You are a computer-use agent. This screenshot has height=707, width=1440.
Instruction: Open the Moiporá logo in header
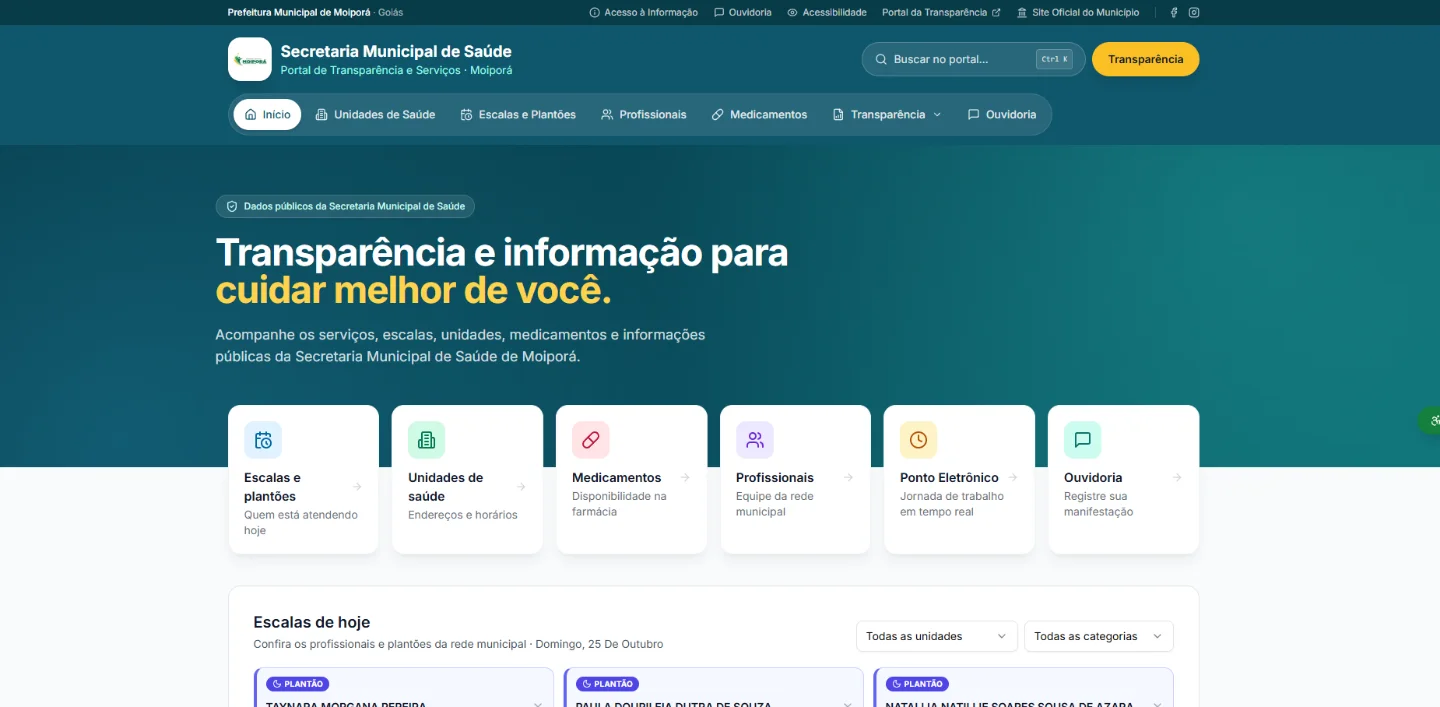(249, 59)
